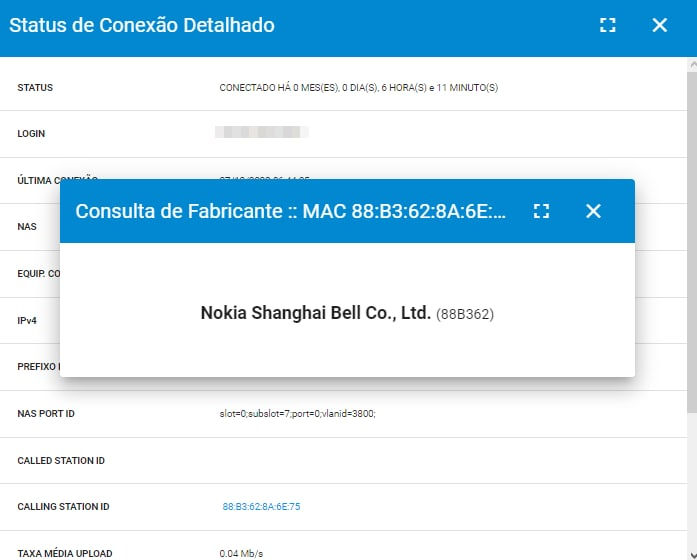Select the STATUS row label
697x560 pixels.
[x=35, y=88]
